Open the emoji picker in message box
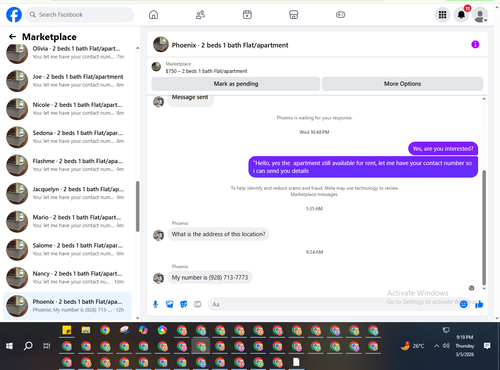 [x=463, y=304]
